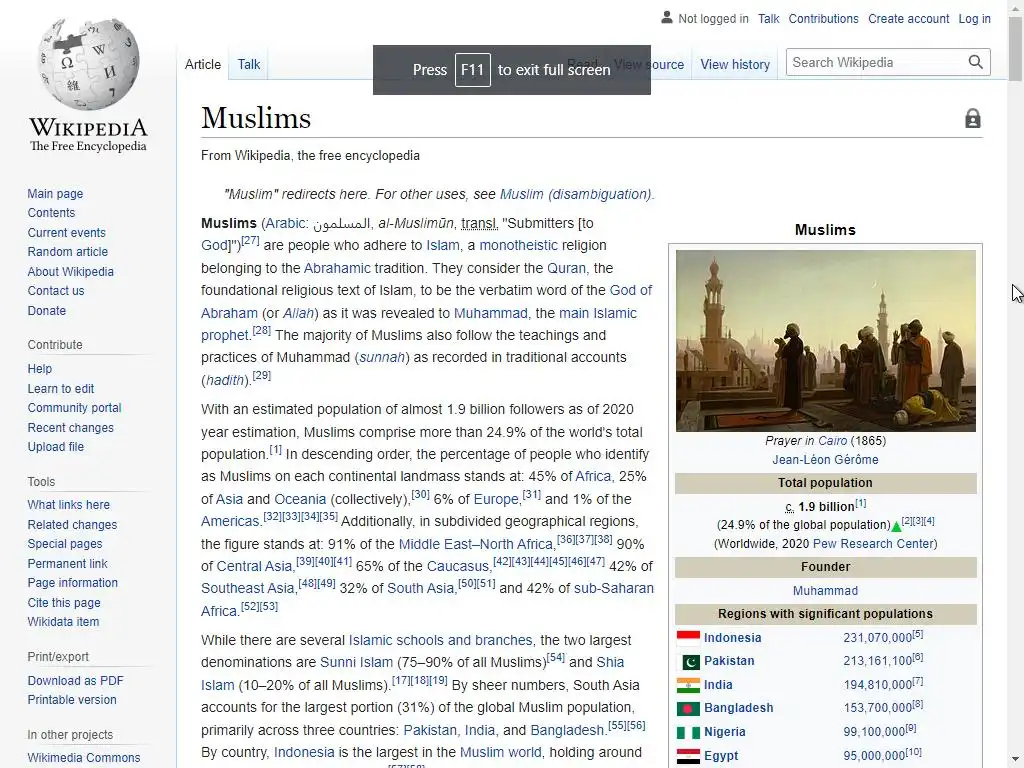Click citation reference [27]
Screen dimensions: 1024x768
coord(250,241)
